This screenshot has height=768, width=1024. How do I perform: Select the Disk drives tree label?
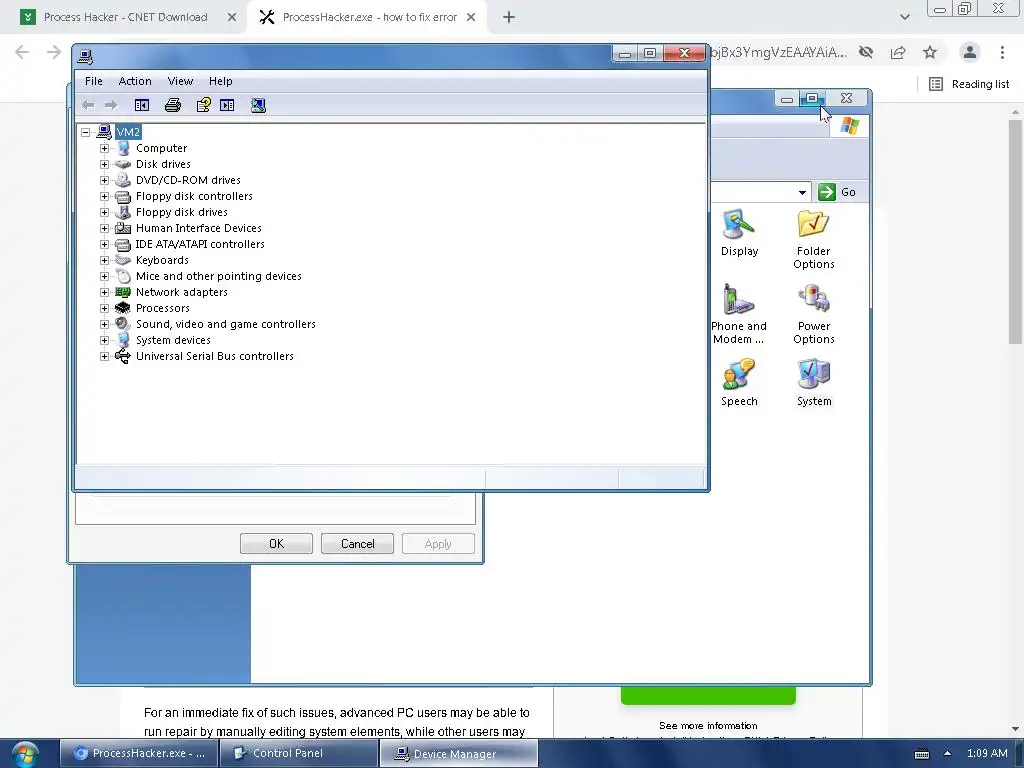click(x=163, y=164)
